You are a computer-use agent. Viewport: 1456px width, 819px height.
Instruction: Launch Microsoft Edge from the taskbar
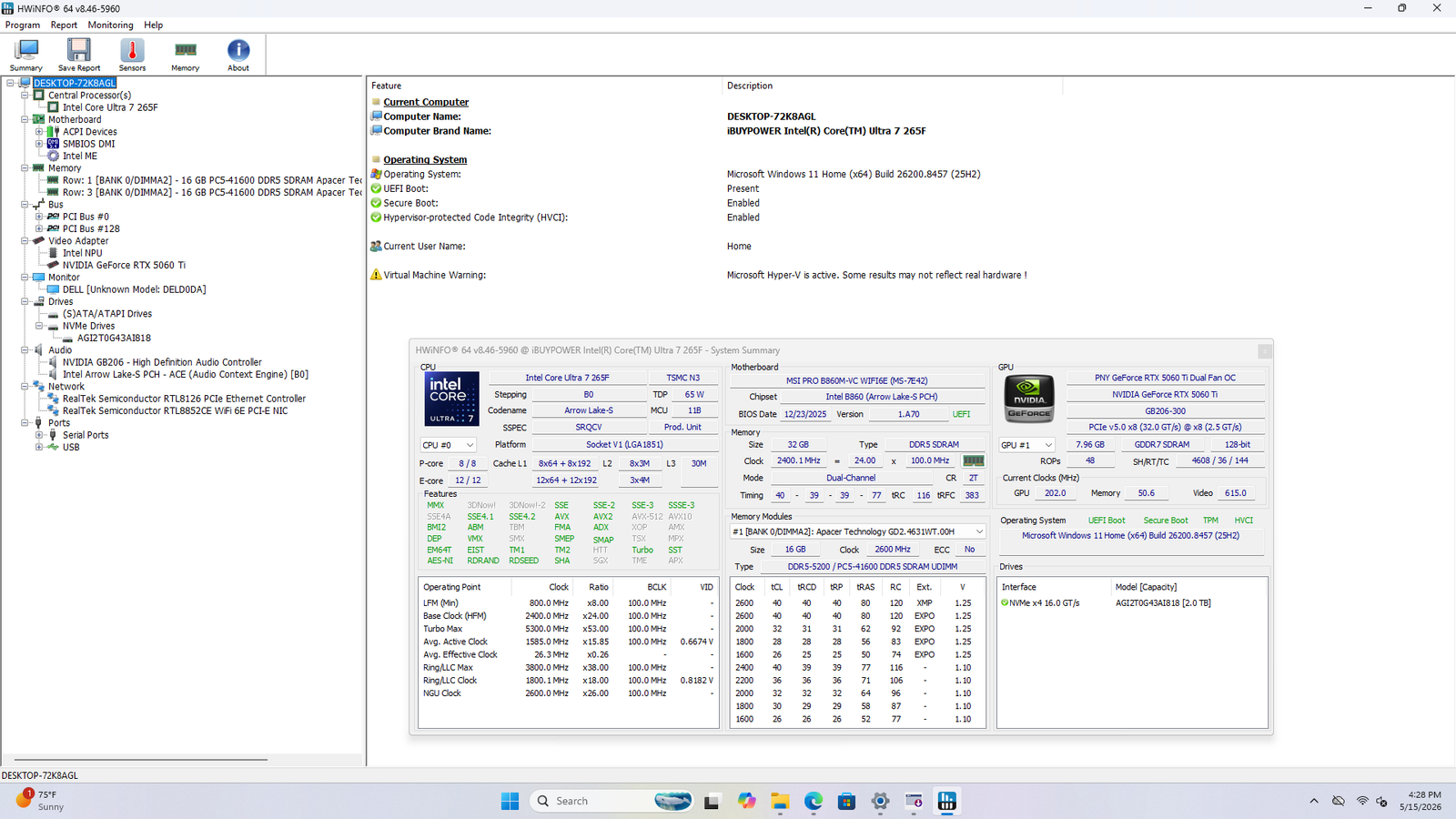814,801
